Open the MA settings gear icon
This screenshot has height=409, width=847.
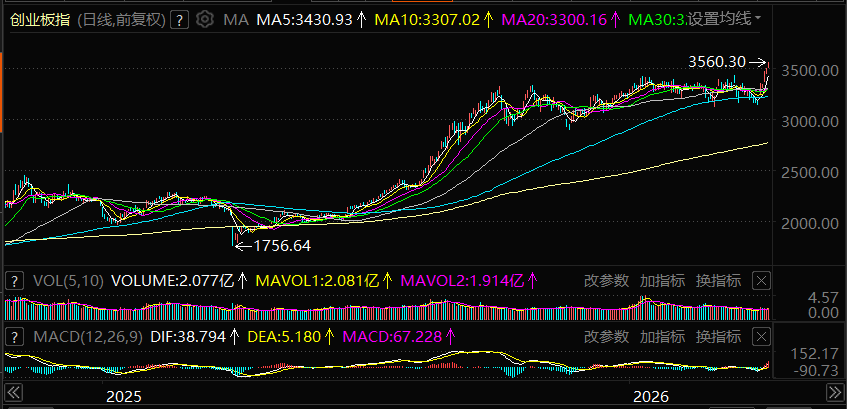[x=205, y=19]
